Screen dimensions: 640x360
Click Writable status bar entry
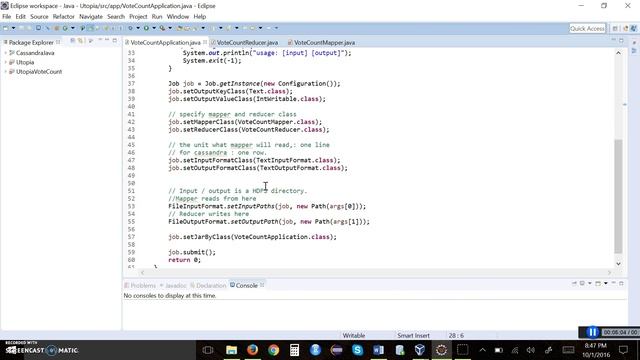[354, 336]
